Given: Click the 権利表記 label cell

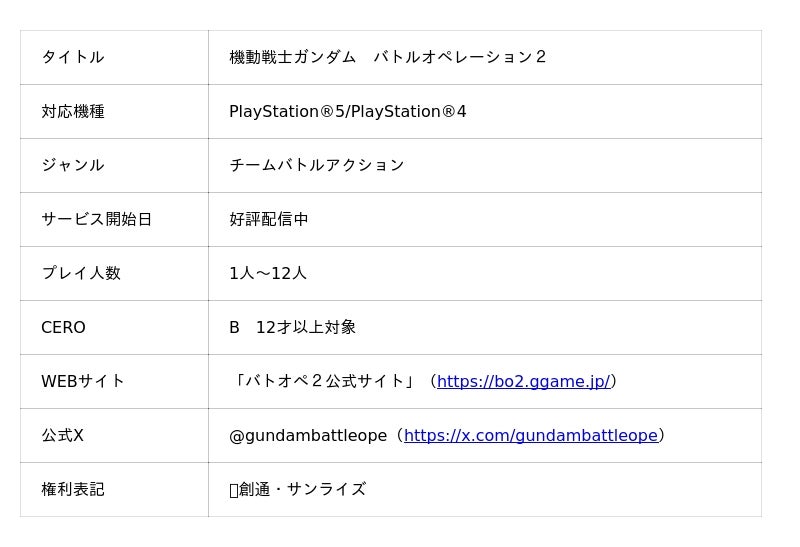Looking at the screenshot, I should [x=73, y=490].
